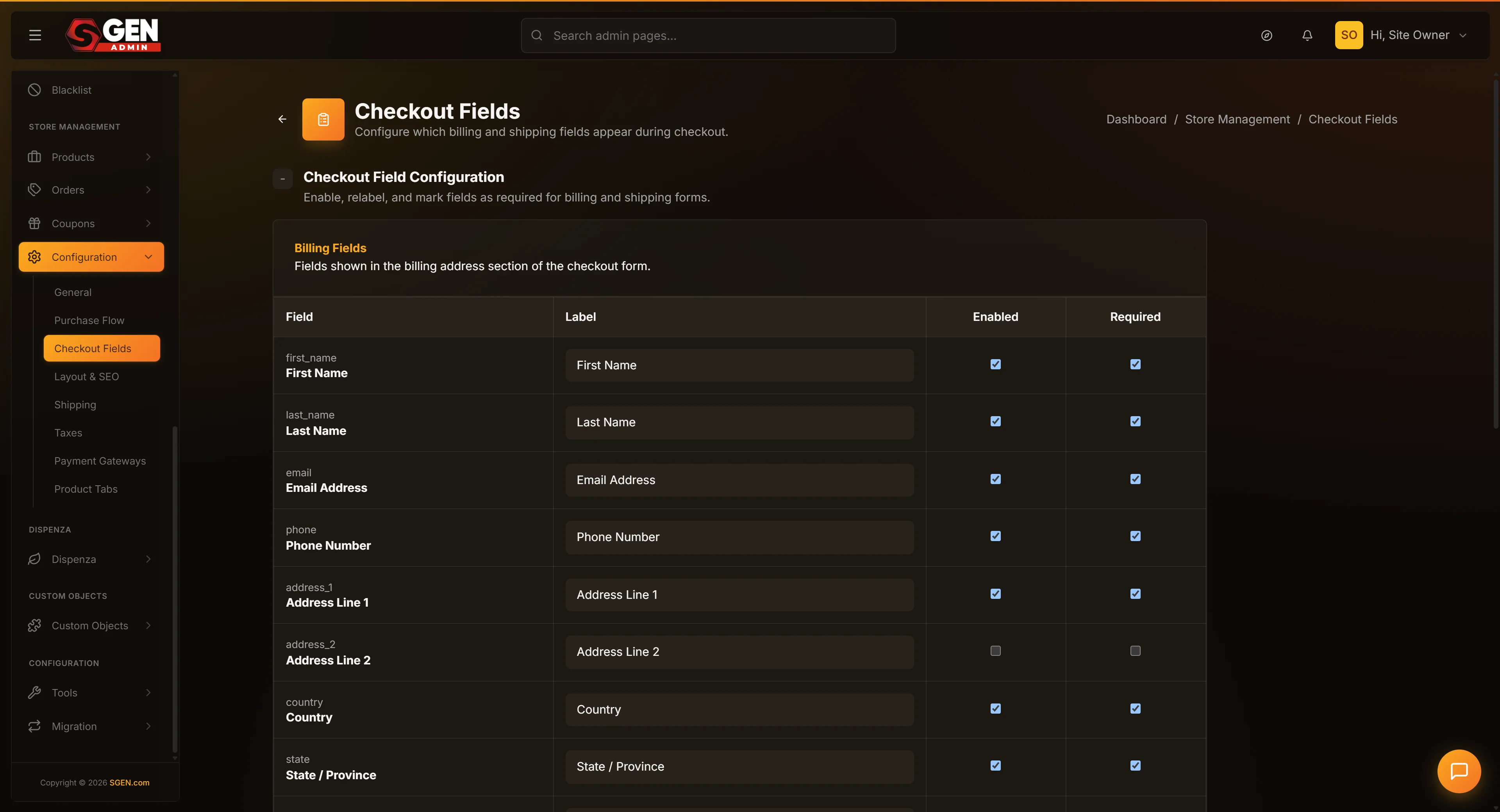
Task: Edit the State / Province label field
Action: click(x=739, y=767)
